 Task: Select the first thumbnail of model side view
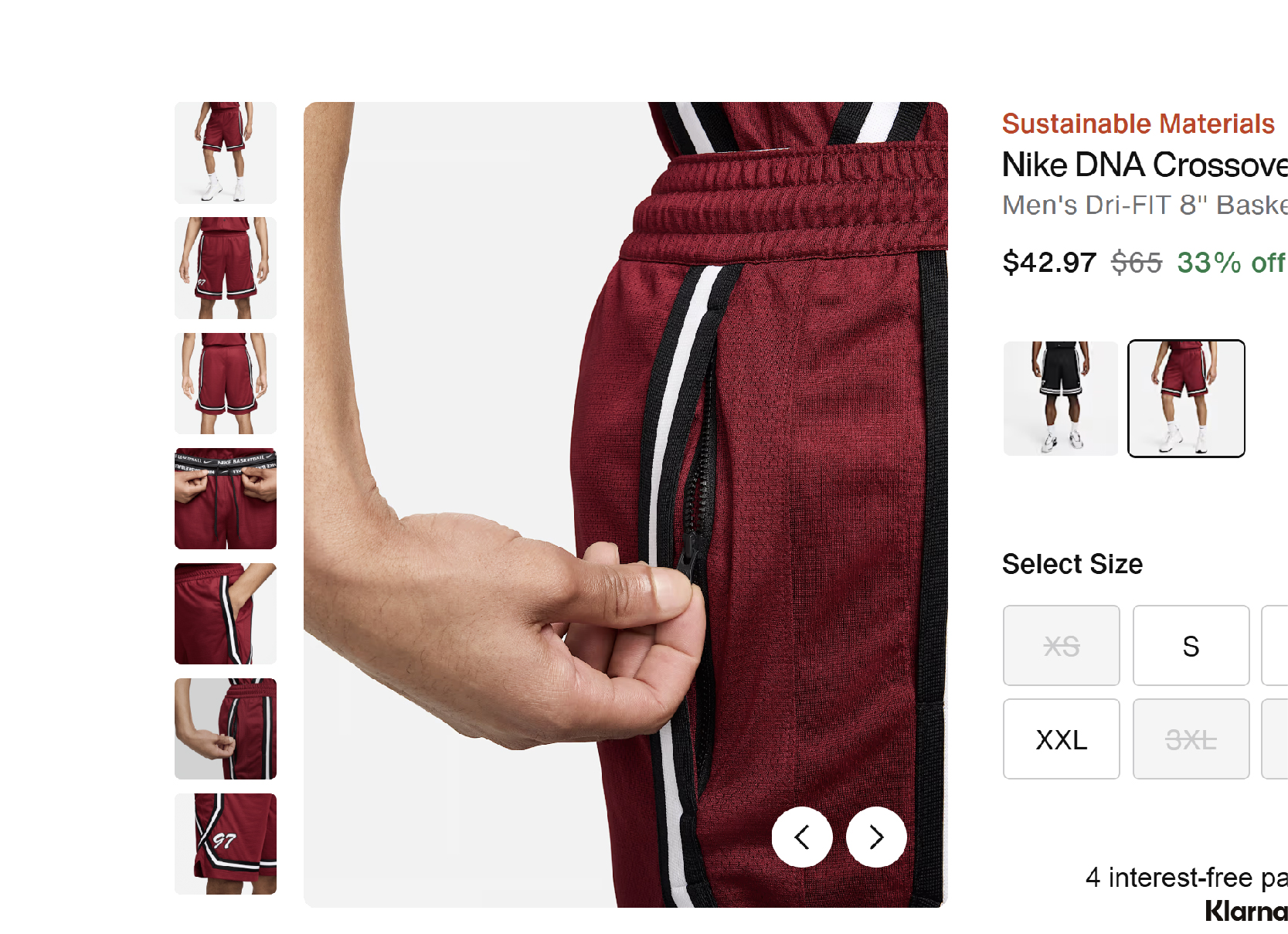point(226,153)
